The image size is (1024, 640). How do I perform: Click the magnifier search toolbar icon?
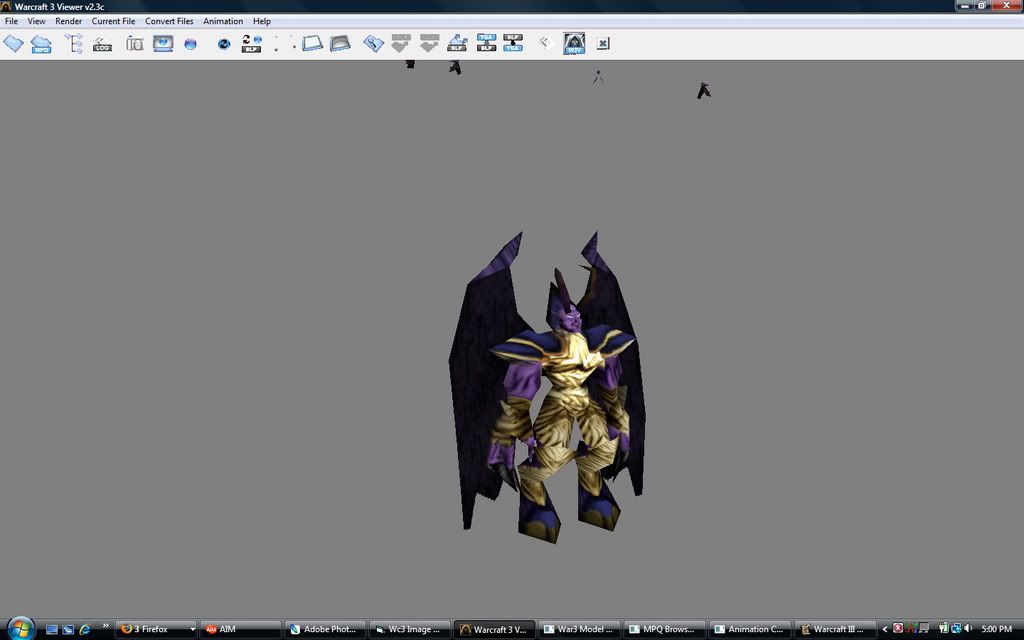[x=374, y=44]
